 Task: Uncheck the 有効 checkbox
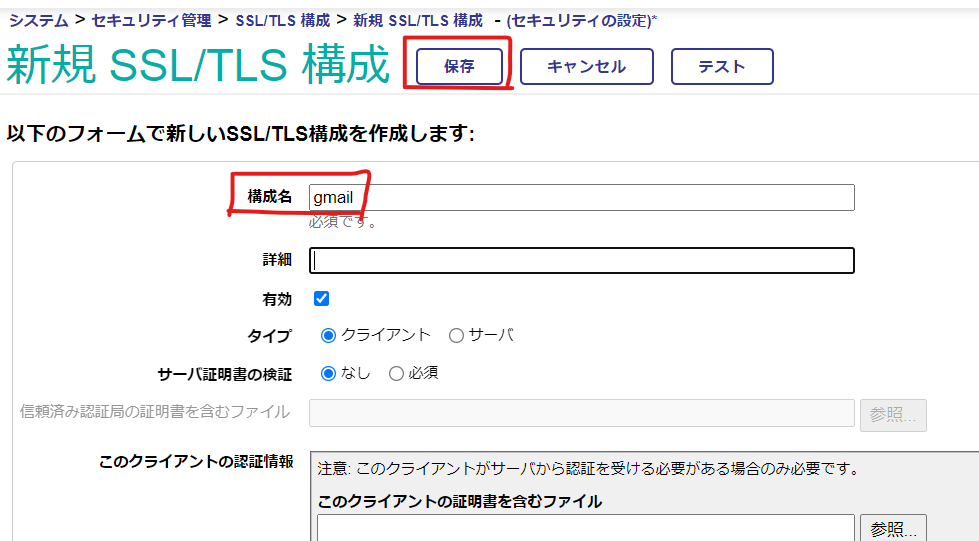pyautogui.click(x=321, y=299)
